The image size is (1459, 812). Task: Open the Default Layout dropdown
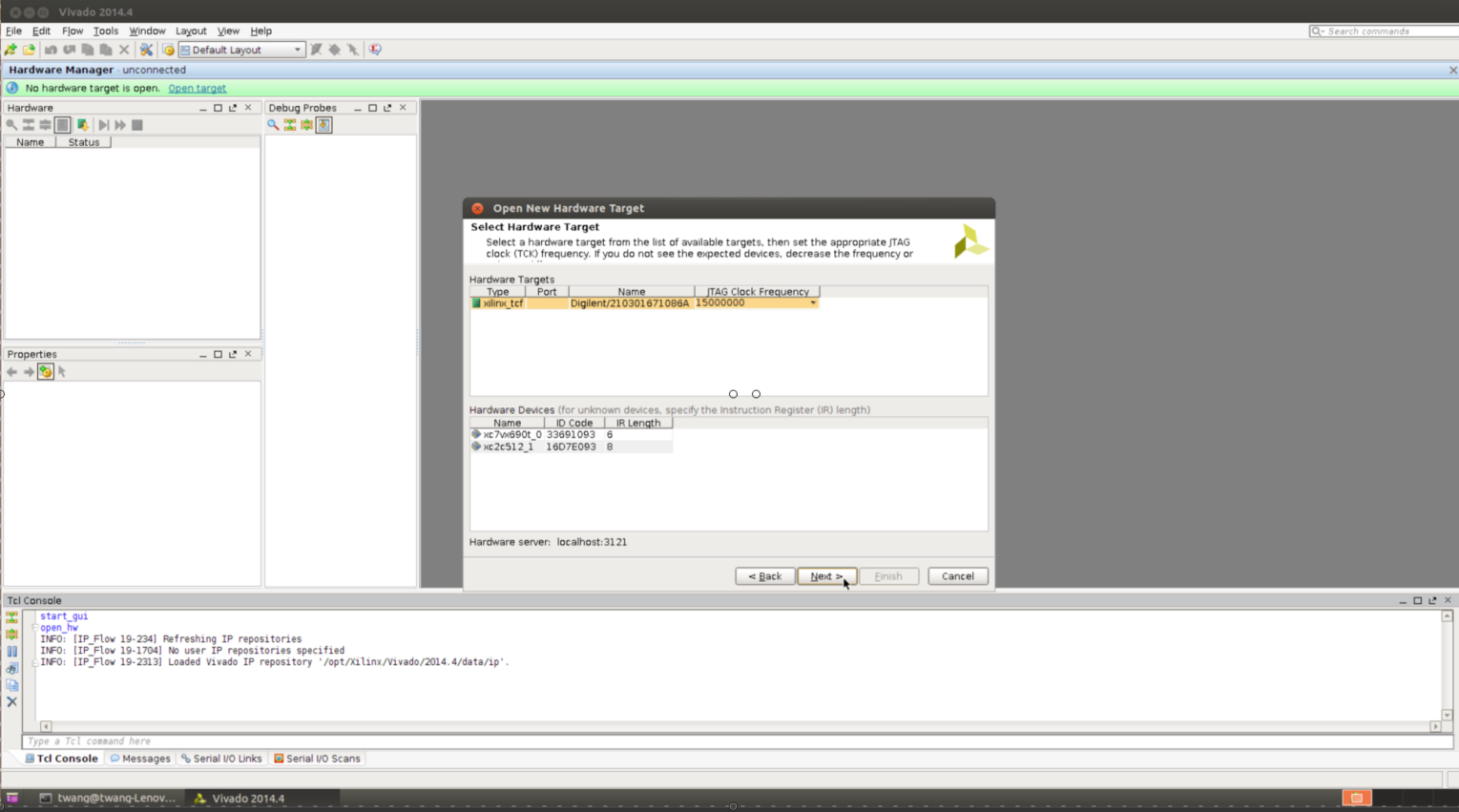click(296, 49)
